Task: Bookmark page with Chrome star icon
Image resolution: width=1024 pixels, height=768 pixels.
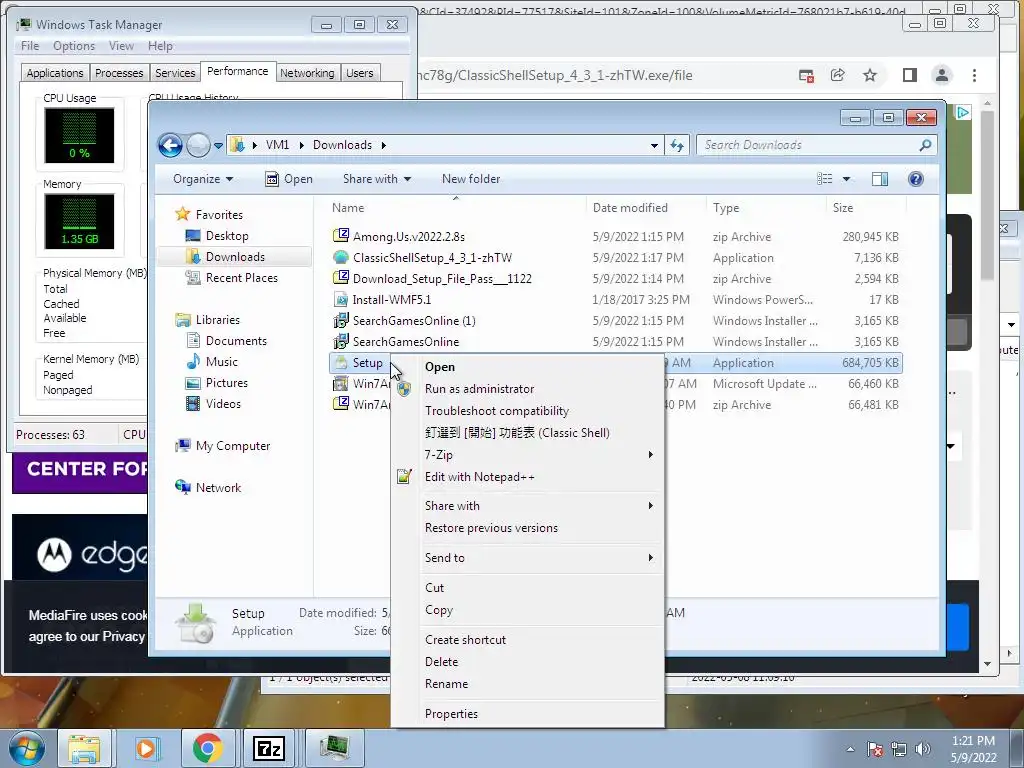Action: click(870, 75)
